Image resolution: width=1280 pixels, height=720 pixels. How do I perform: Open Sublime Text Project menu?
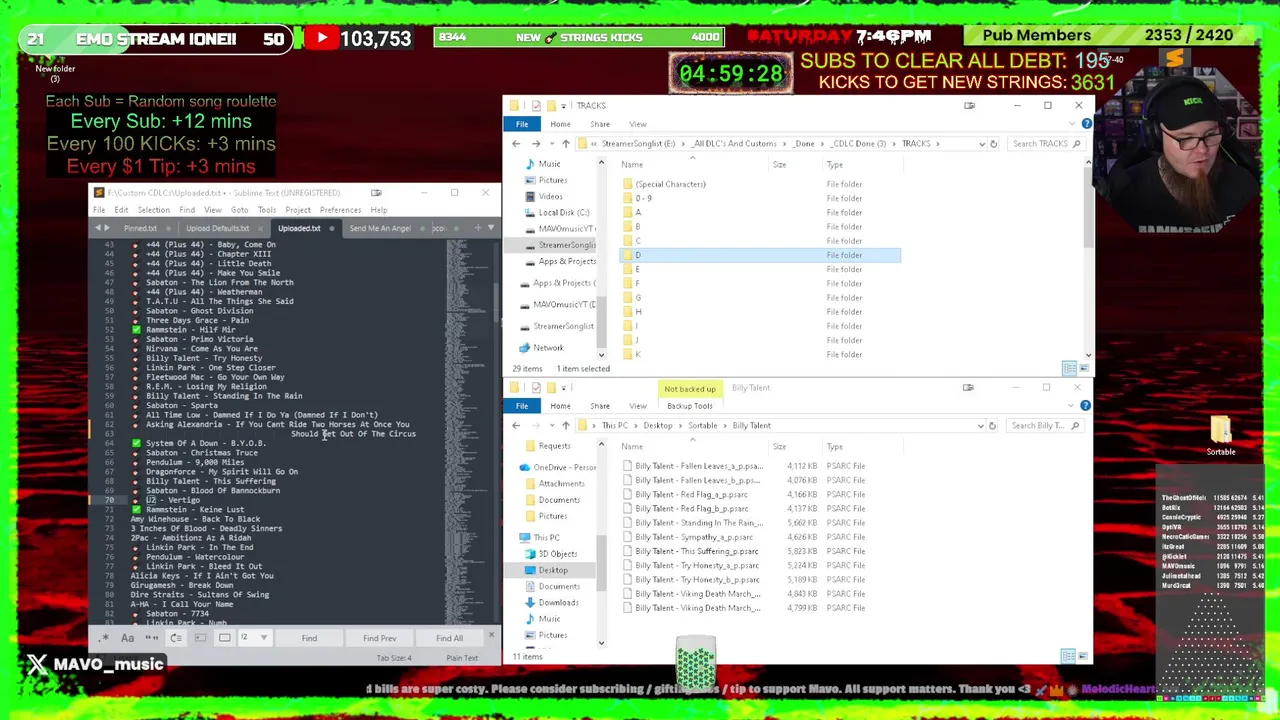tap(298, 210)
